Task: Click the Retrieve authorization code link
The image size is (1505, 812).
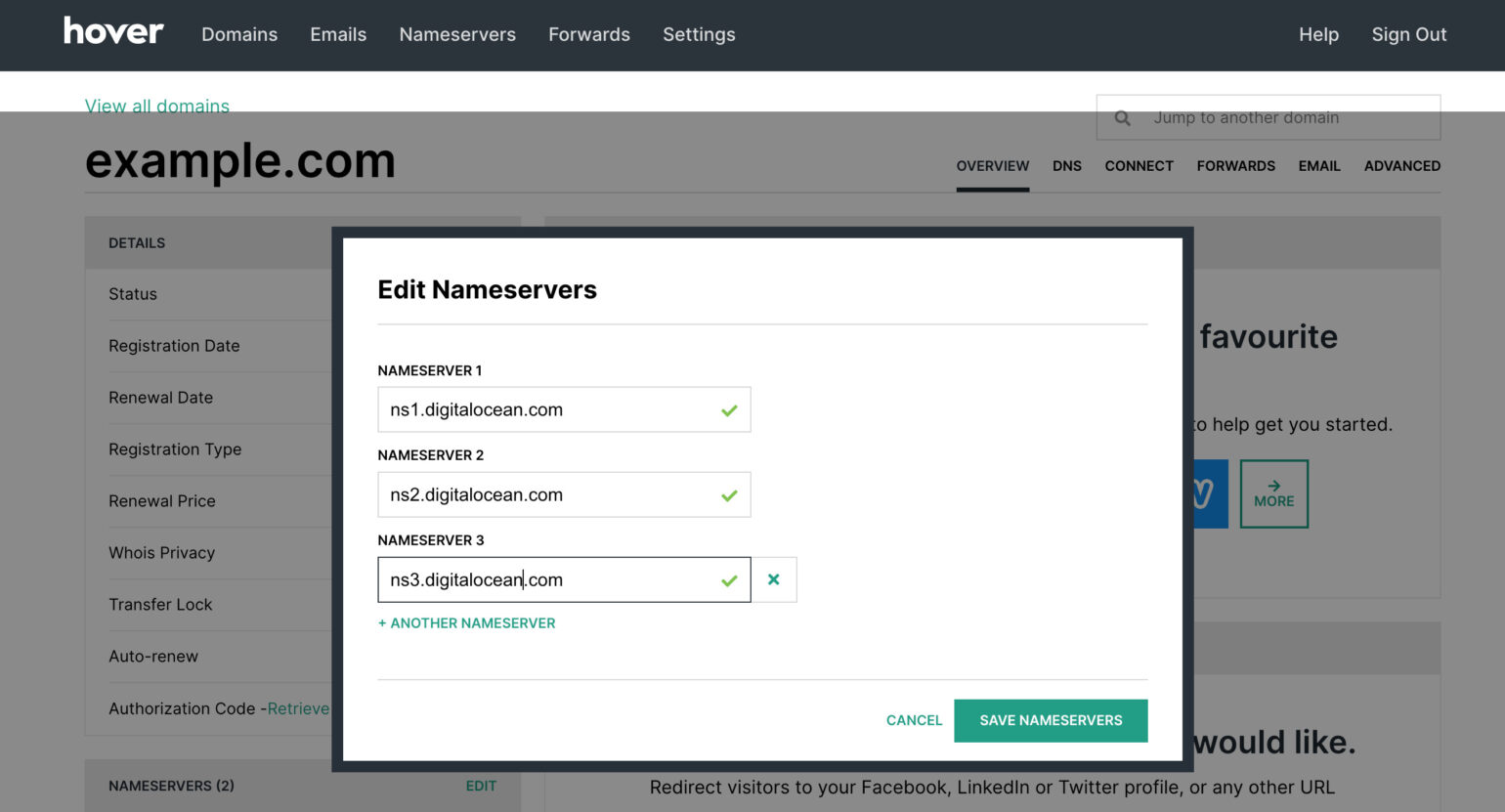Action: (x=298, y=708)
